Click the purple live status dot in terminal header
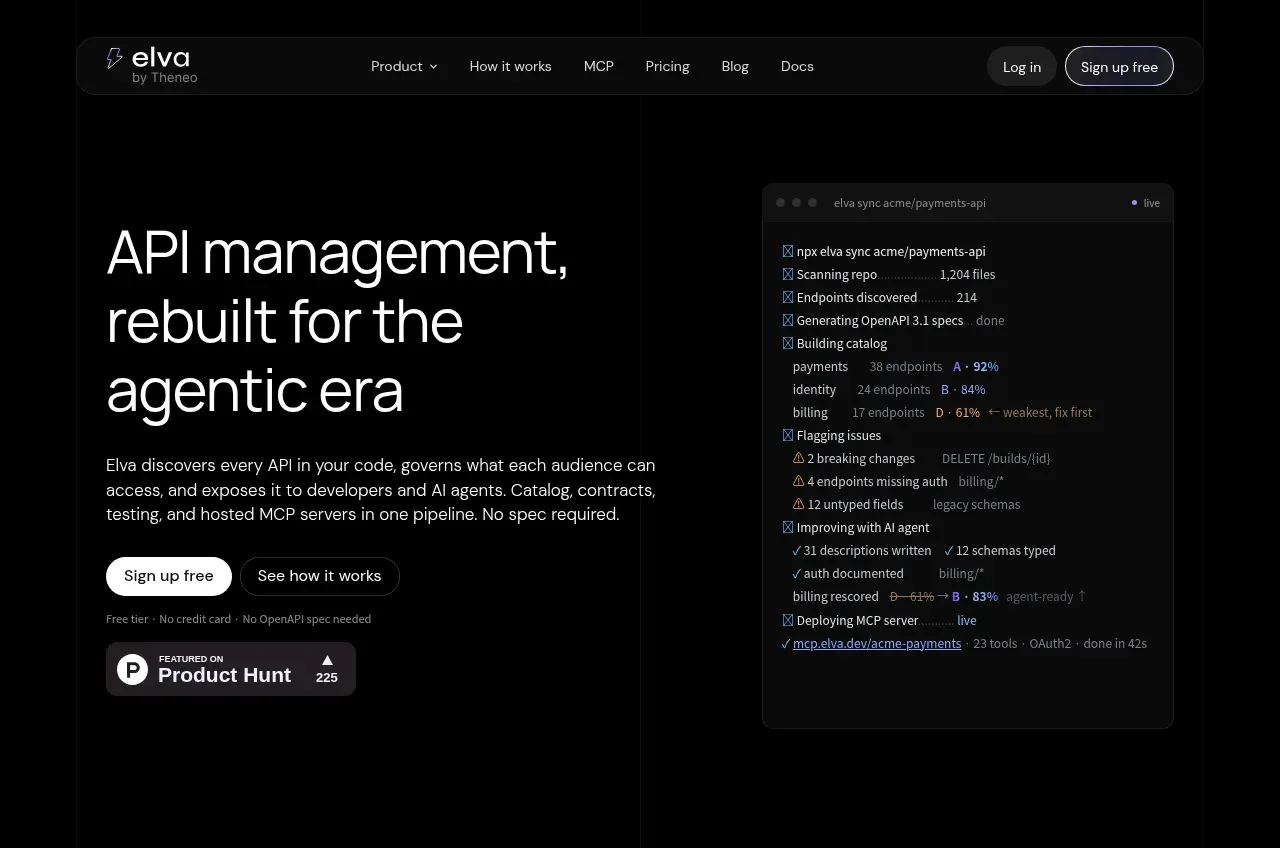Viewport: 1280px width, 848px height. pos(1134,202)
